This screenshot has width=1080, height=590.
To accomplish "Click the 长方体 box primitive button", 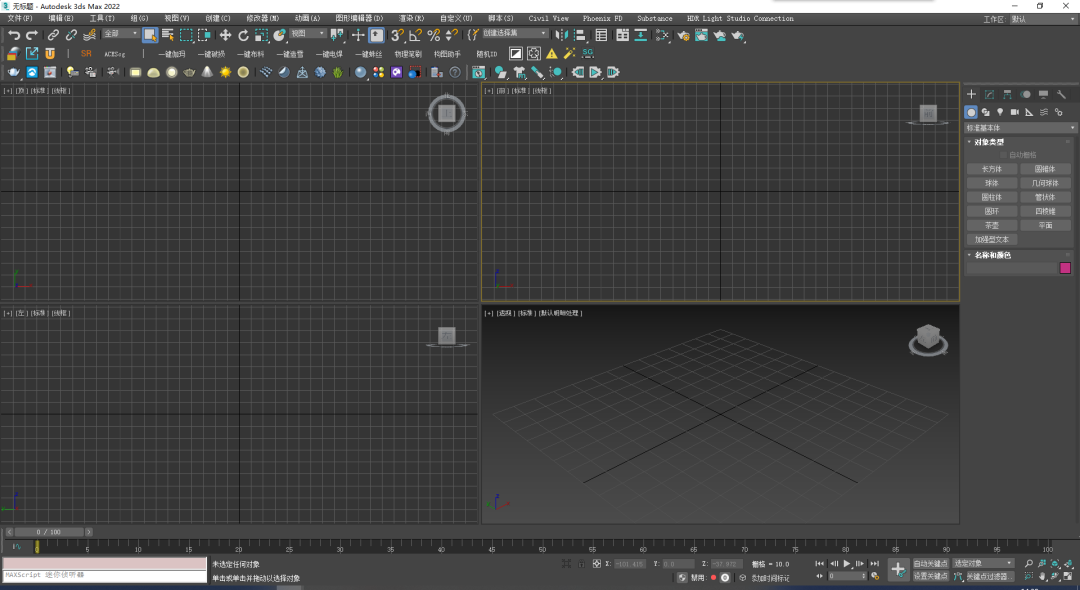I will (991, 169).
